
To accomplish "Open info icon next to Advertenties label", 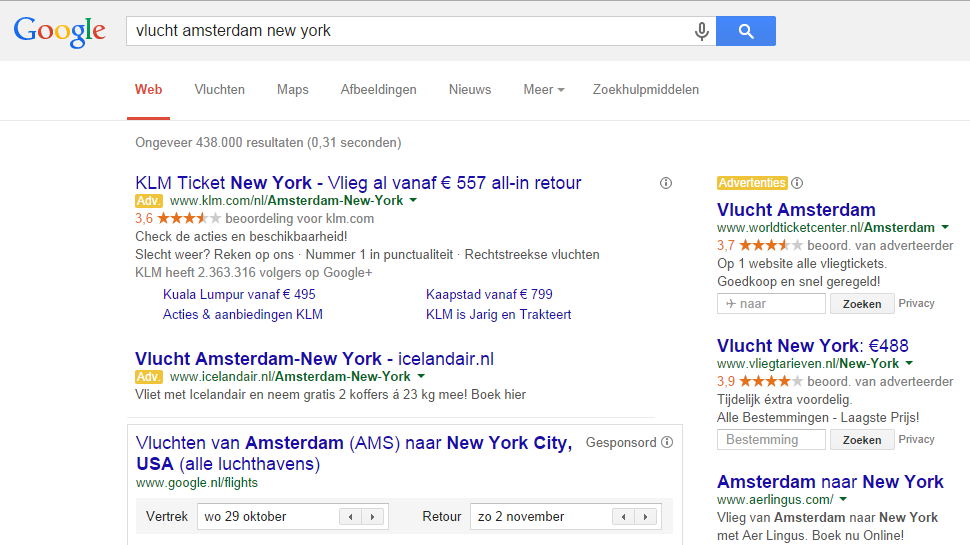I will 797,183.
